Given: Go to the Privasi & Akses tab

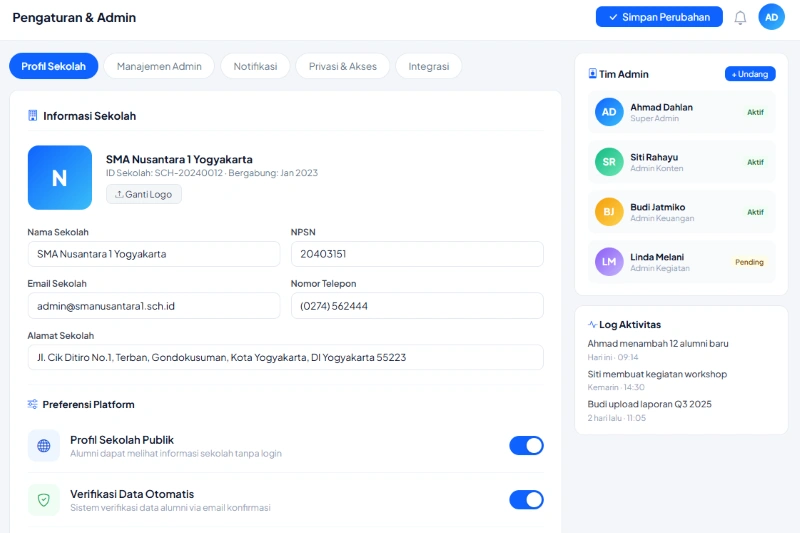Looking at the screenshot, I should pos(343,67).
